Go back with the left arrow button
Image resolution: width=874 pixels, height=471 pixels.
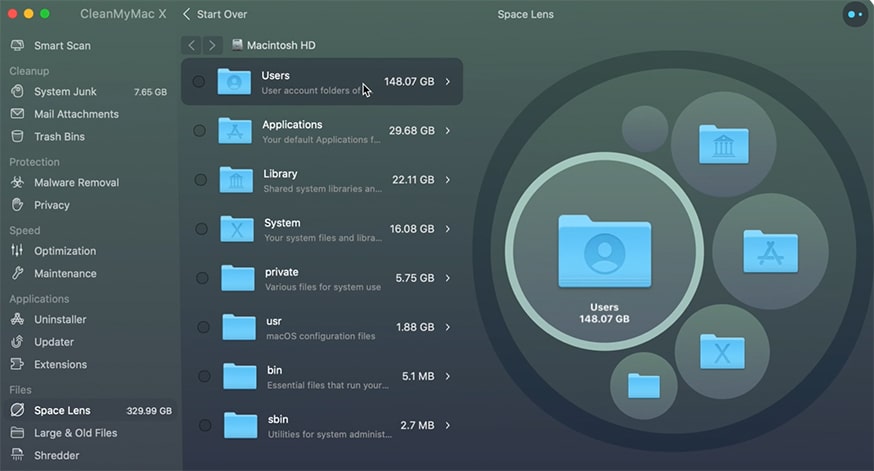191,45
